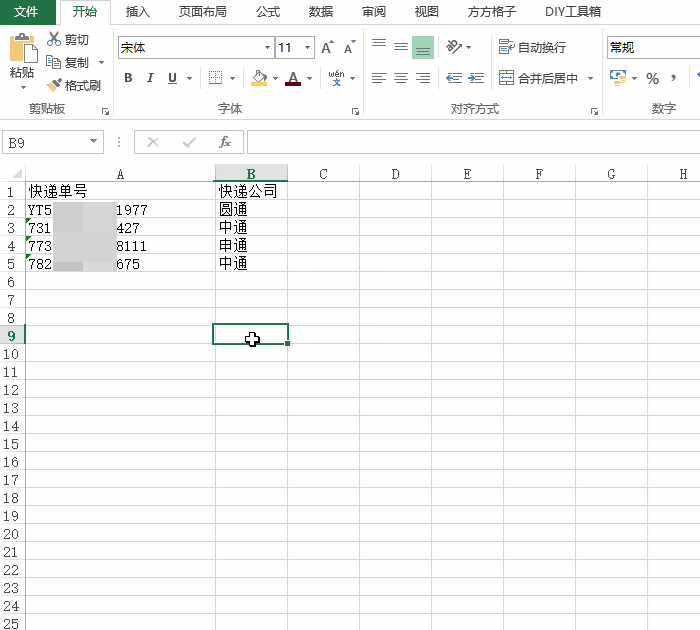Apply percent style

click(652, 79)
